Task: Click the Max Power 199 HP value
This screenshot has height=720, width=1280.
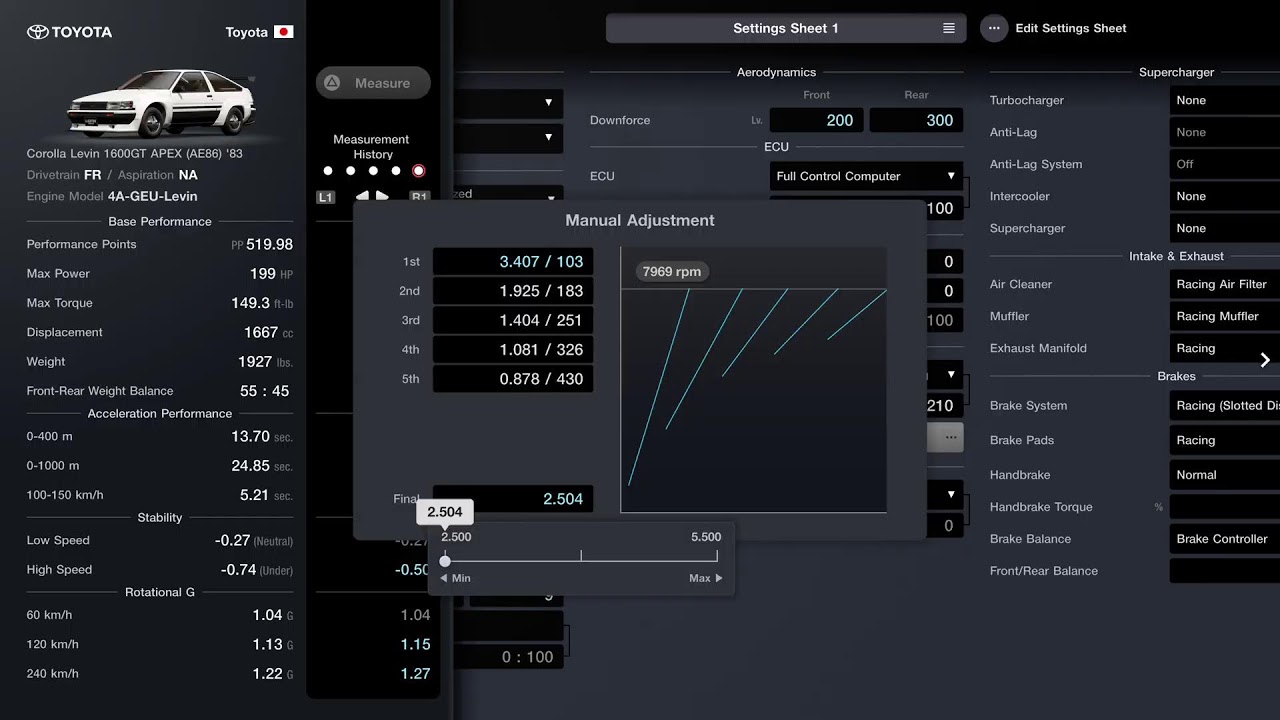Action: coord(271,273)
